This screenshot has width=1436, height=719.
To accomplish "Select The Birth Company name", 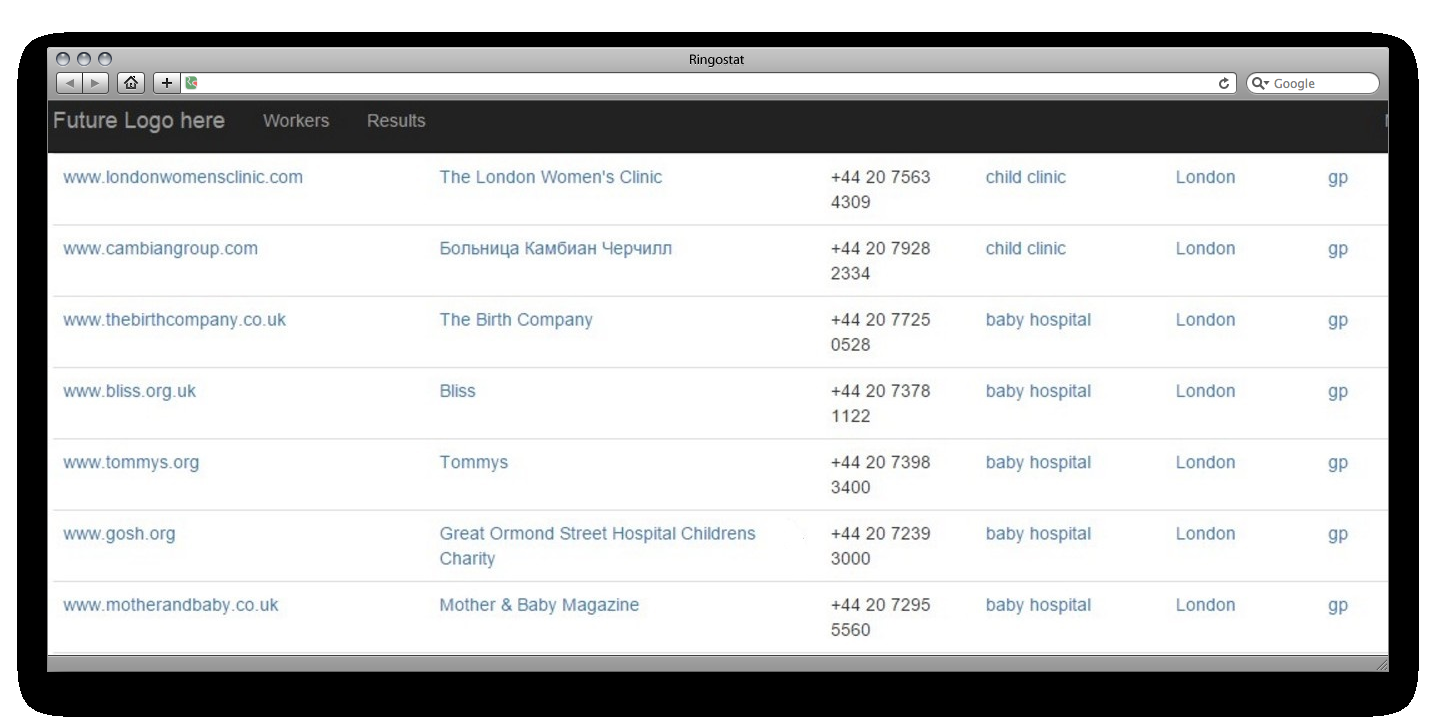I will click(x=516, y=320).
